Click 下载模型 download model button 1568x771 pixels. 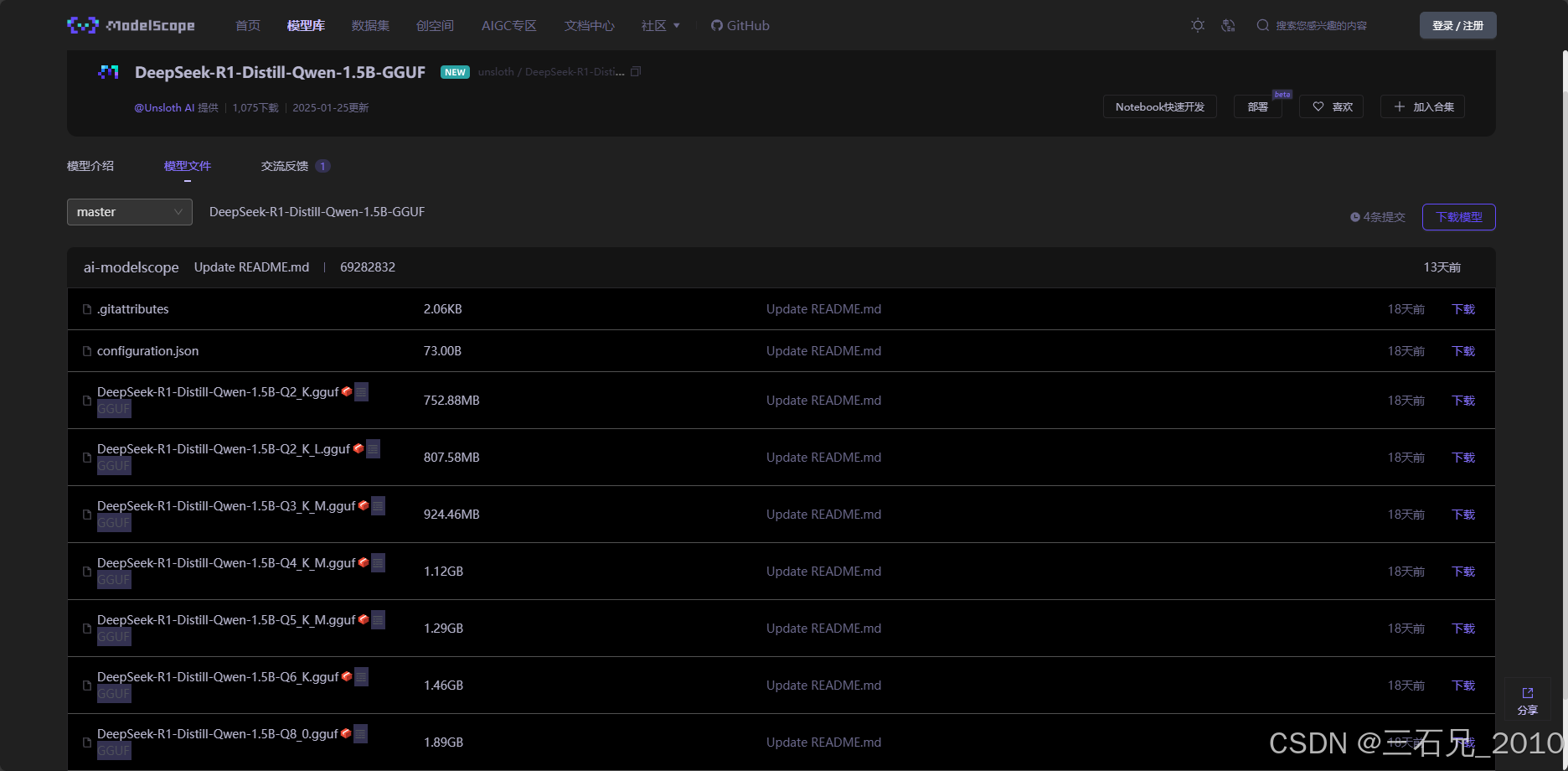[1459, 217]
